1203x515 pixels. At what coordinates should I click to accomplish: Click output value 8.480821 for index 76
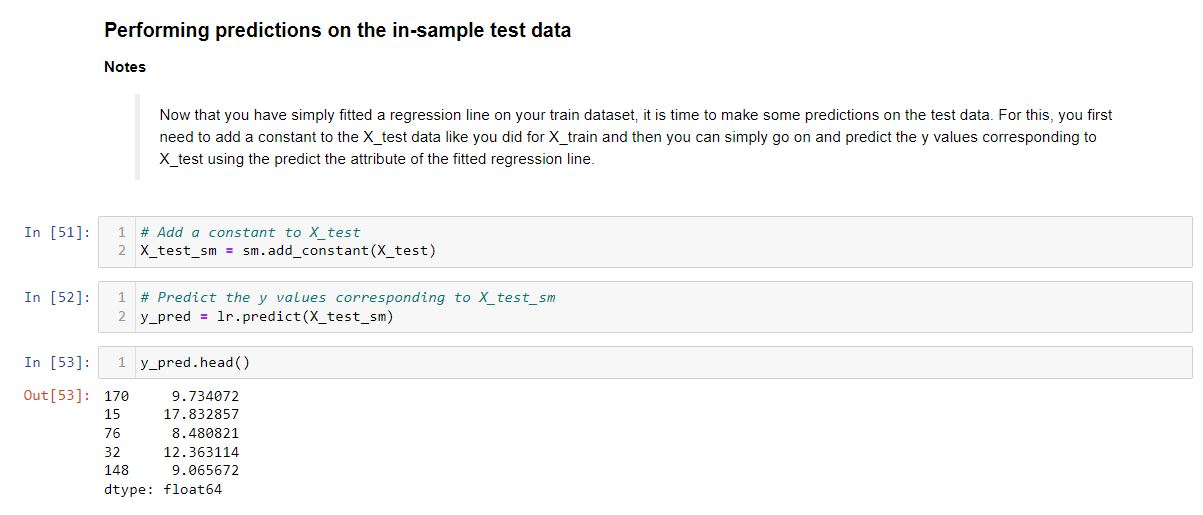pyautogui.click(x=205, y=433)
